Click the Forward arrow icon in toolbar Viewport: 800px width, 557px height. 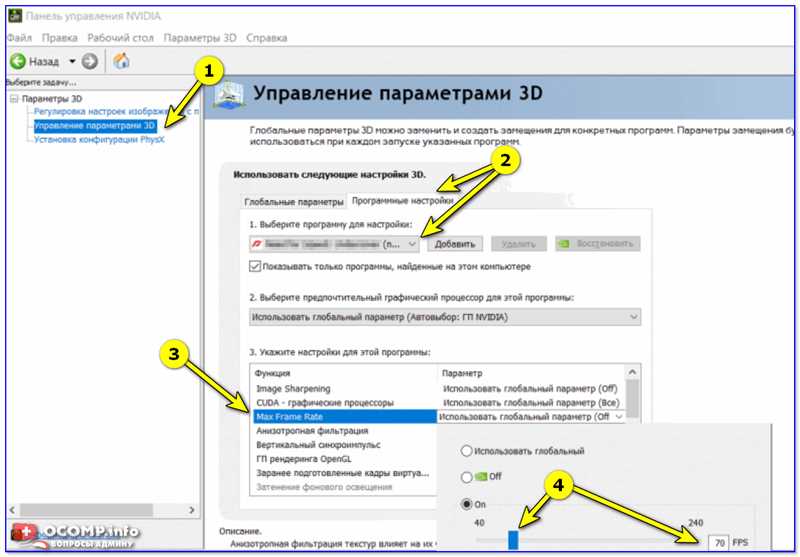click(x=90, y=62)
